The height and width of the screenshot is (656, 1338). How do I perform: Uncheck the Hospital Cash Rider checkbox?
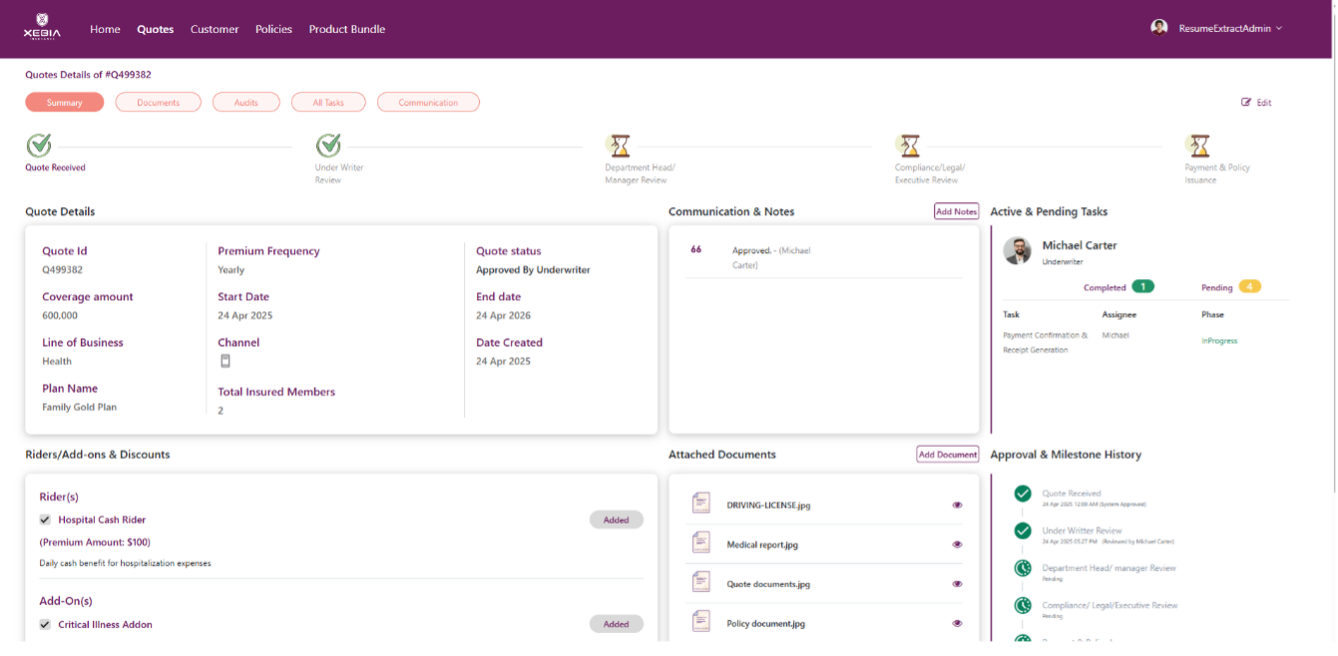click(x=45, y=520)
